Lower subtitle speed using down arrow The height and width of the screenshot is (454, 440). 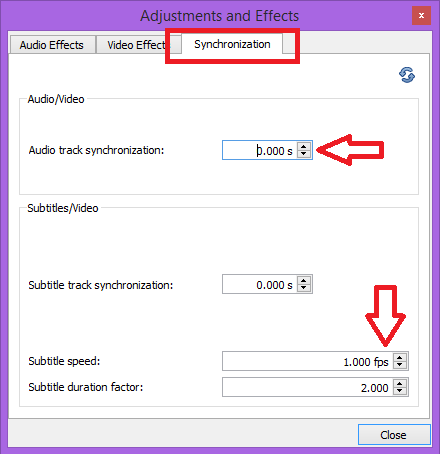(x=400, y=365)
